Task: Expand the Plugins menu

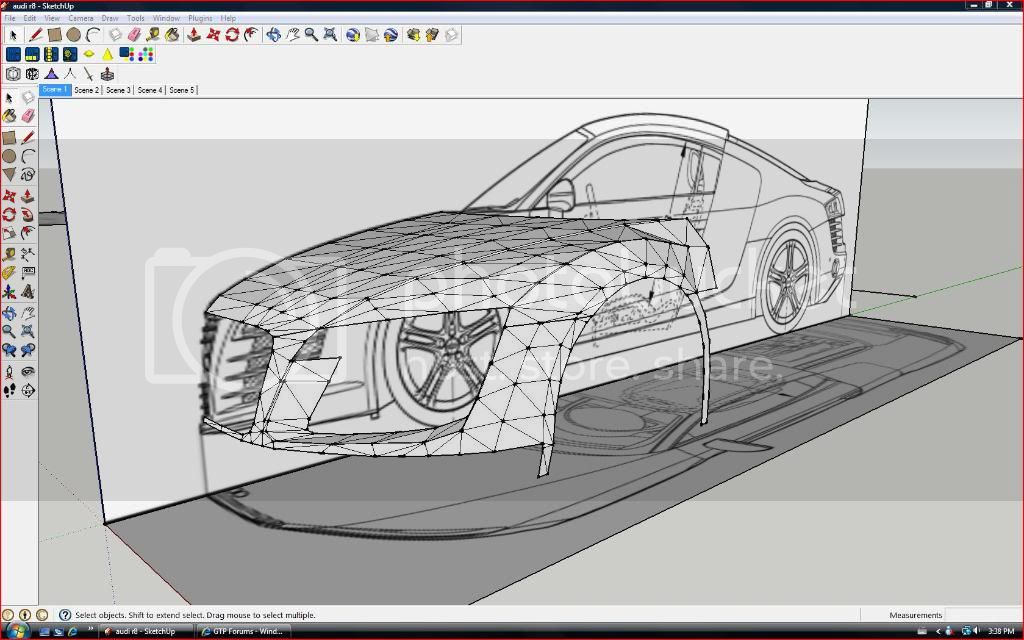Action: 200,18
